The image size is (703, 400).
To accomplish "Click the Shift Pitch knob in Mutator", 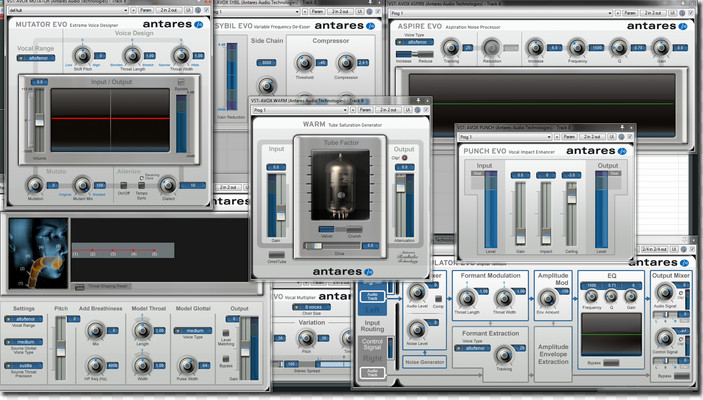I will pyautogui.click(x=82, y=56).
